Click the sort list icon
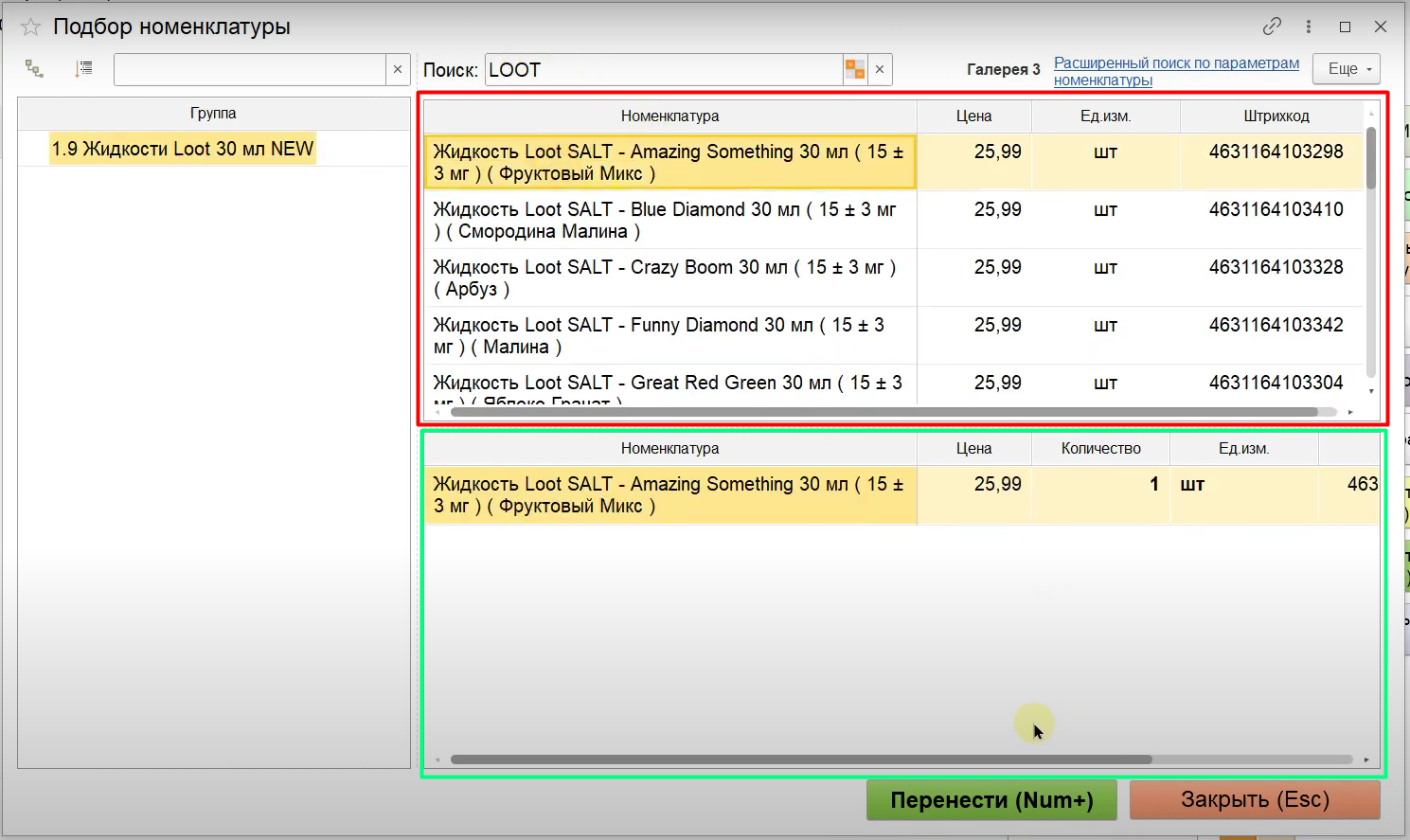 [x=84, y=68]
